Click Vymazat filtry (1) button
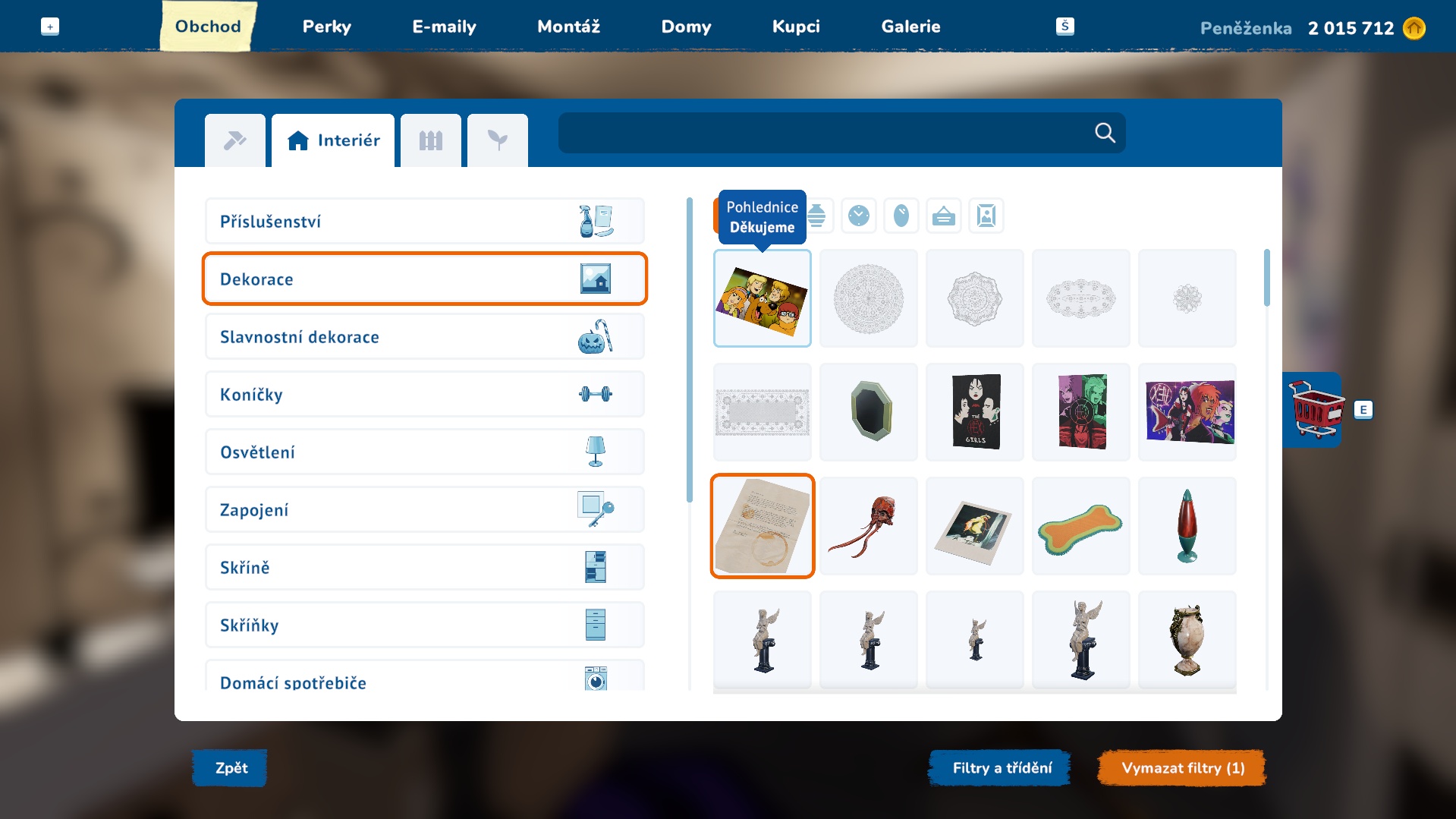 [1182, 768]
